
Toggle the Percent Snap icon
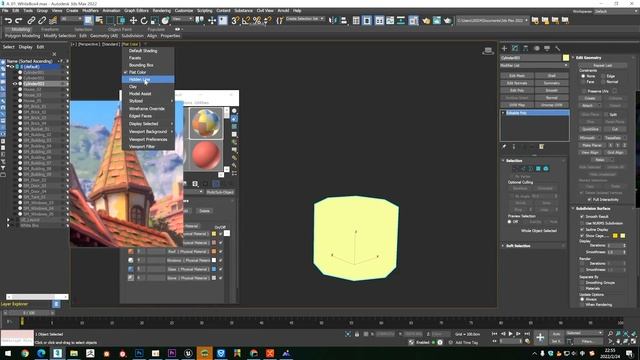pos(257,20)
